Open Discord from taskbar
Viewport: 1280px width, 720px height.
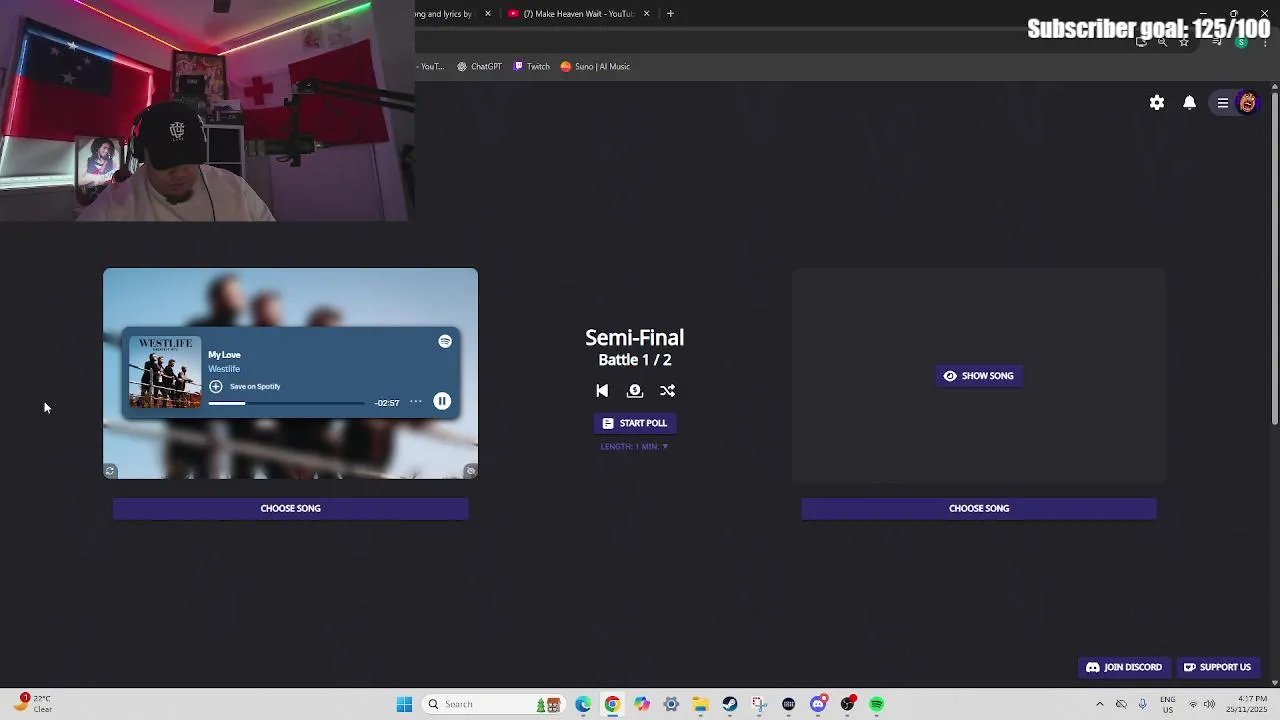pyautogui.click(x=818, y=704)
